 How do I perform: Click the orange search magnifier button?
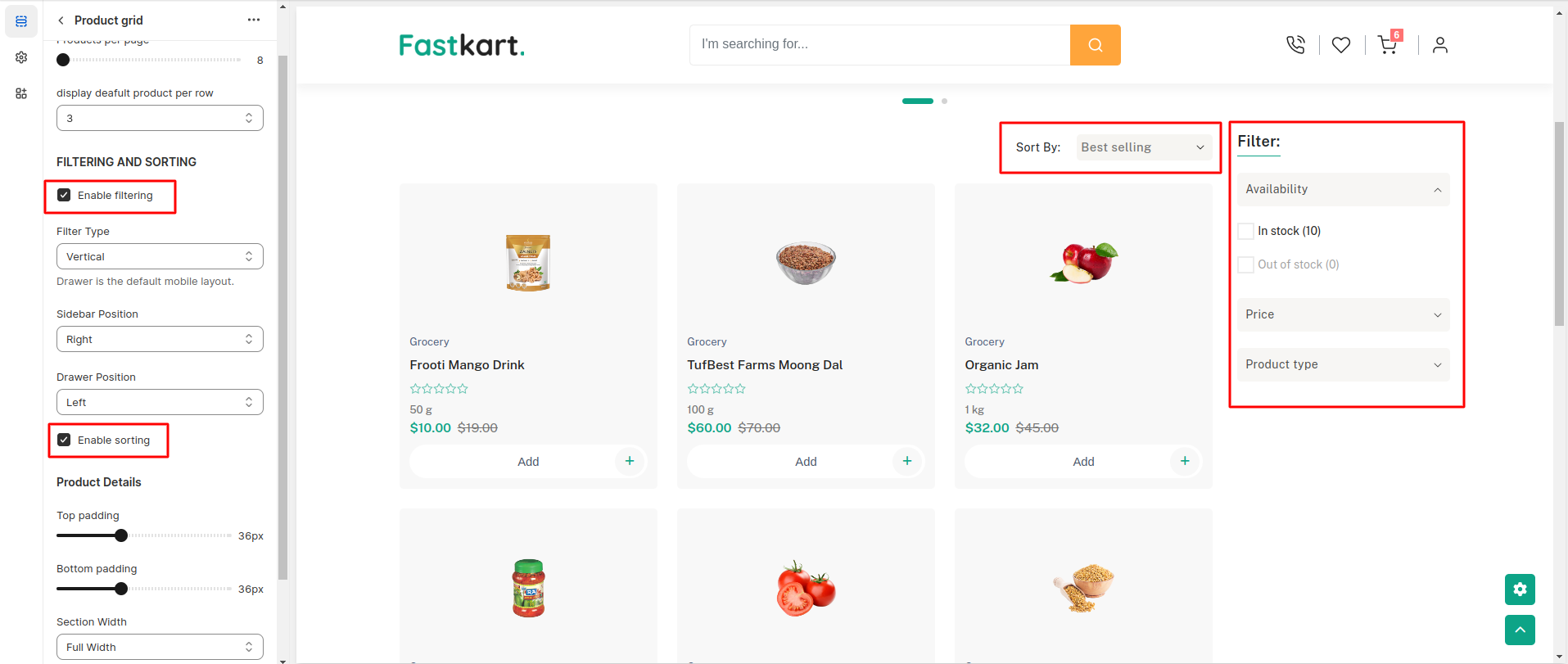click(x=1095, y=45)
